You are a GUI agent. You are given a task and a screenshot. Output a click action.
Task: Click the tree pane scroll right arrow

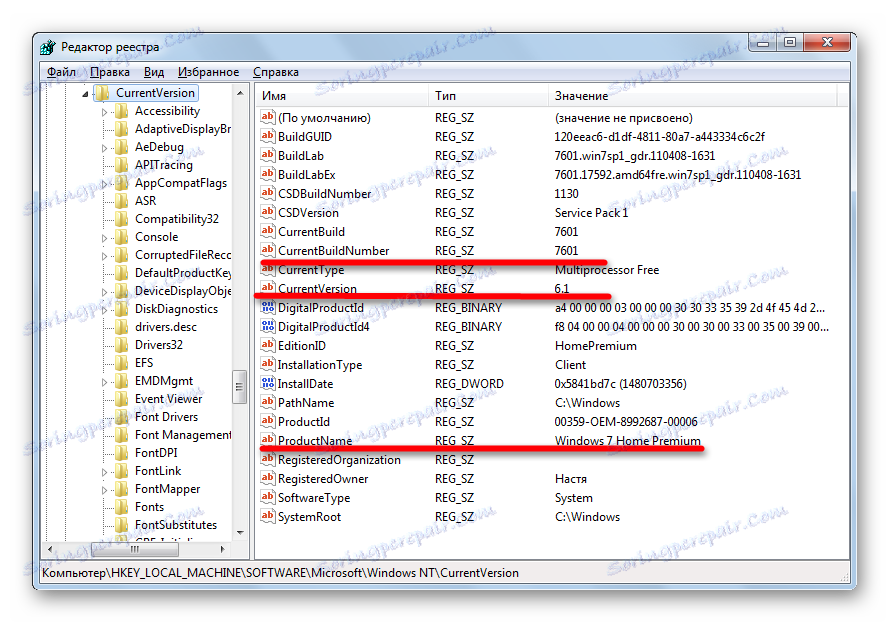coord(222,549)
